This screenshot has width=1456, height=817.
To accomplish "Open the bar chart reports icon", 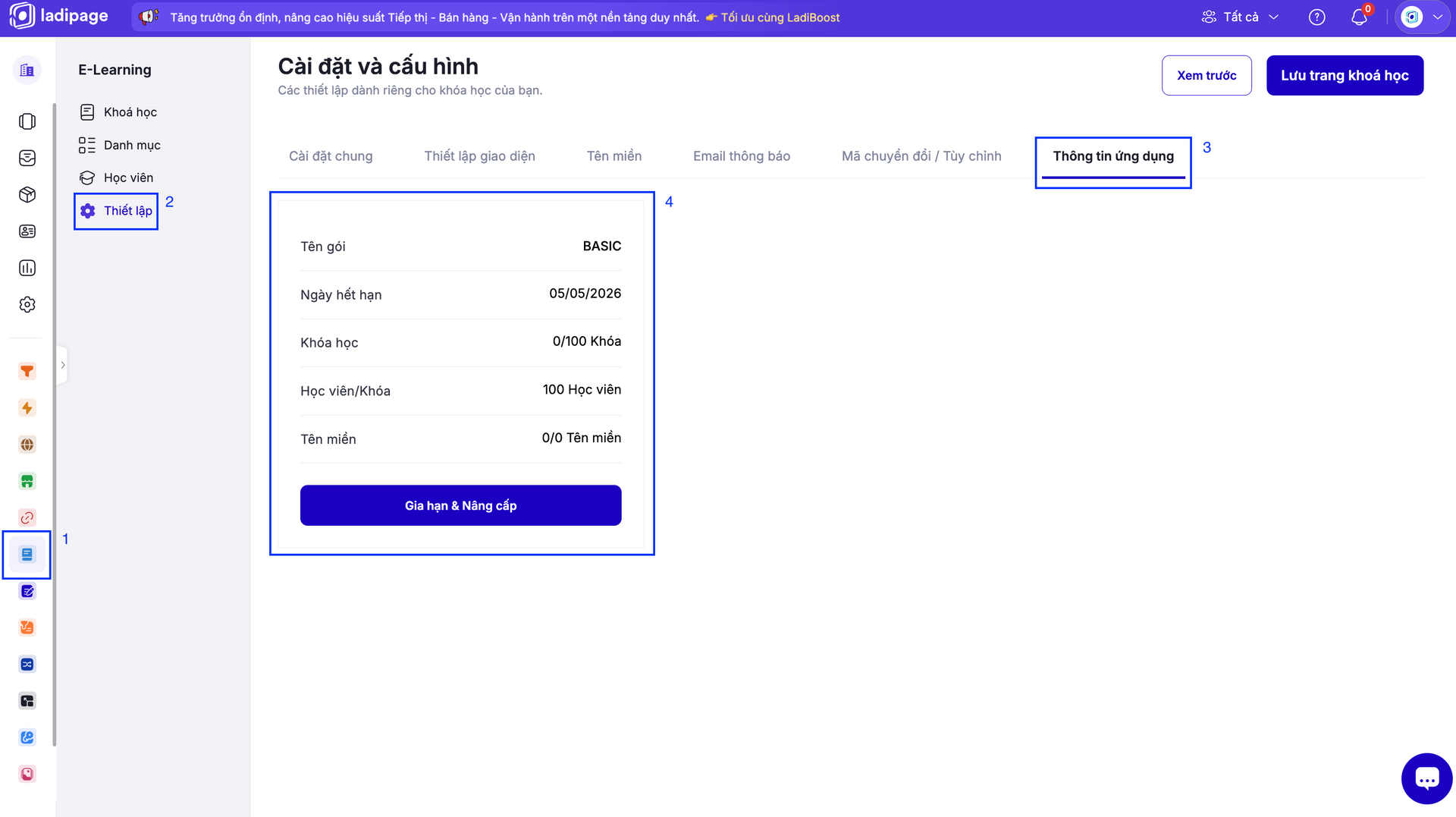I will (x=27, y=268).
